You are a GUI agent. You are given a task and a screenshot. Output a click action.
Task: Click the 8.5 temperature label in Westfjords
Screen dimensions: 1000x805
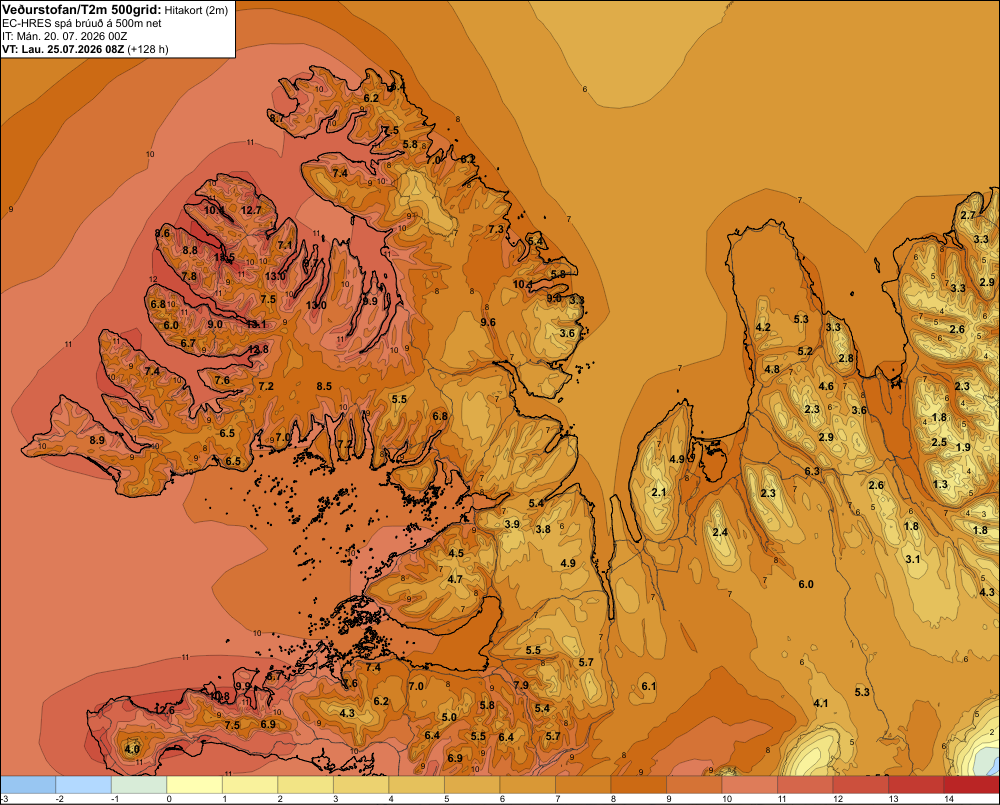point(324,386)
